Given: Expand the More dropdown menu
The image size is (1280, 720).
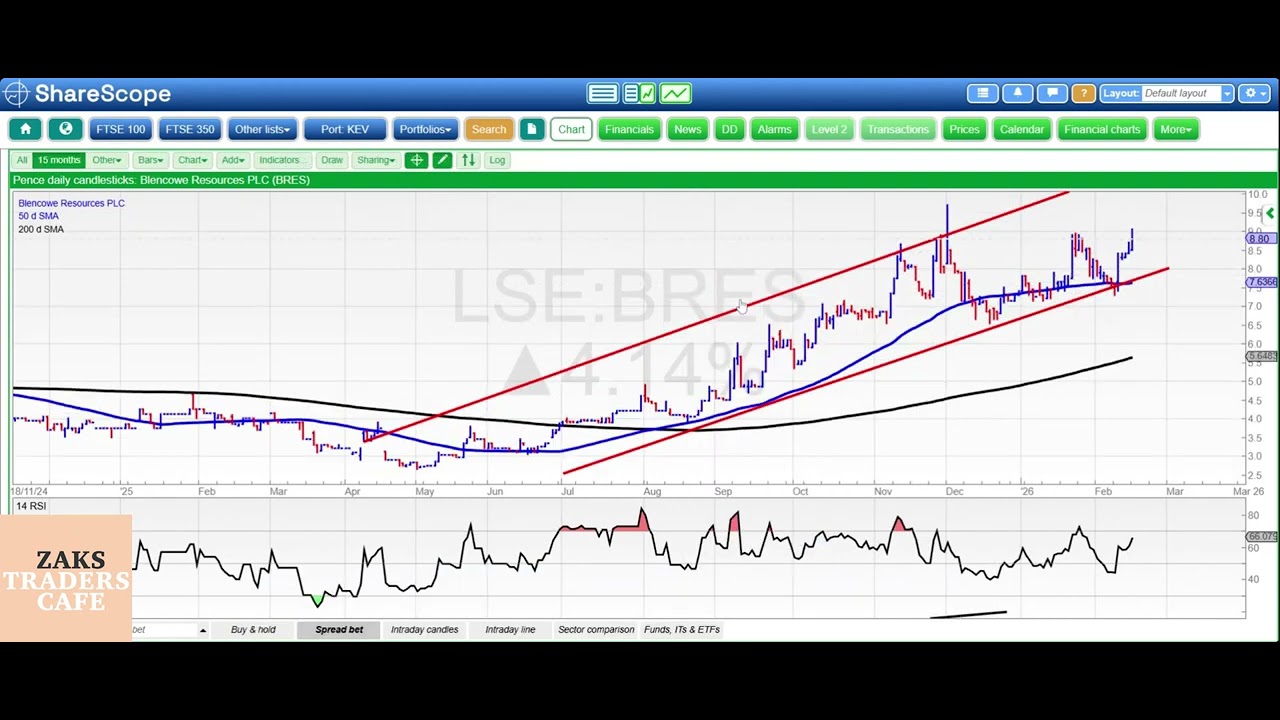Looking at the screenshot, I should [1175, 129].
